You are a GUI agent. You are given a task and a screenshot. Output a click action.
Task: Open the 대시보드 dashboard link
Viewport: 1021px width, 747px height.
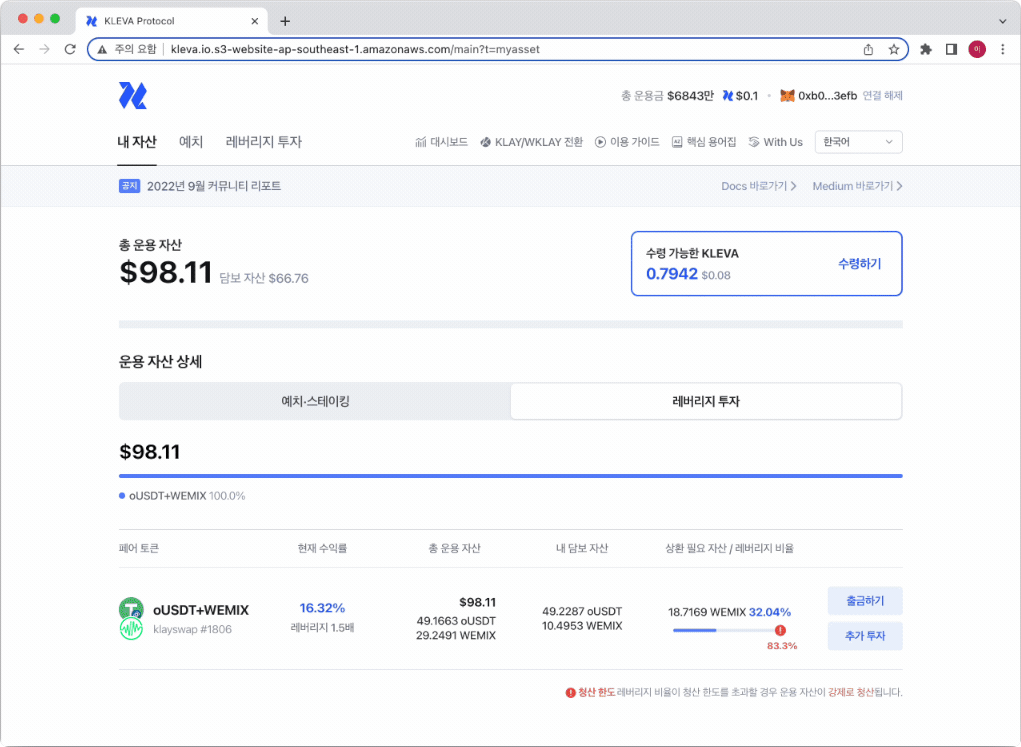point(441,142)
